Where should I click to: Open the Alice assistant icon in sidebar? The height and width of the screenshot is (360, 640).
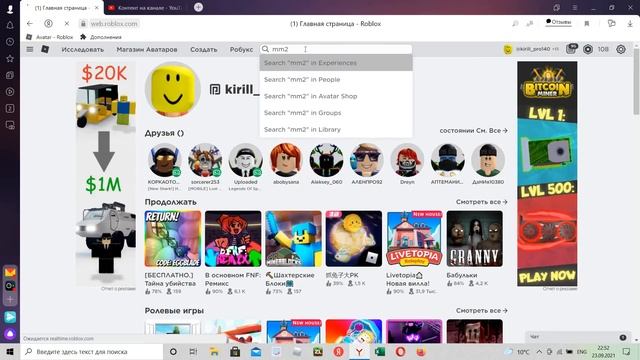point(10,334)
